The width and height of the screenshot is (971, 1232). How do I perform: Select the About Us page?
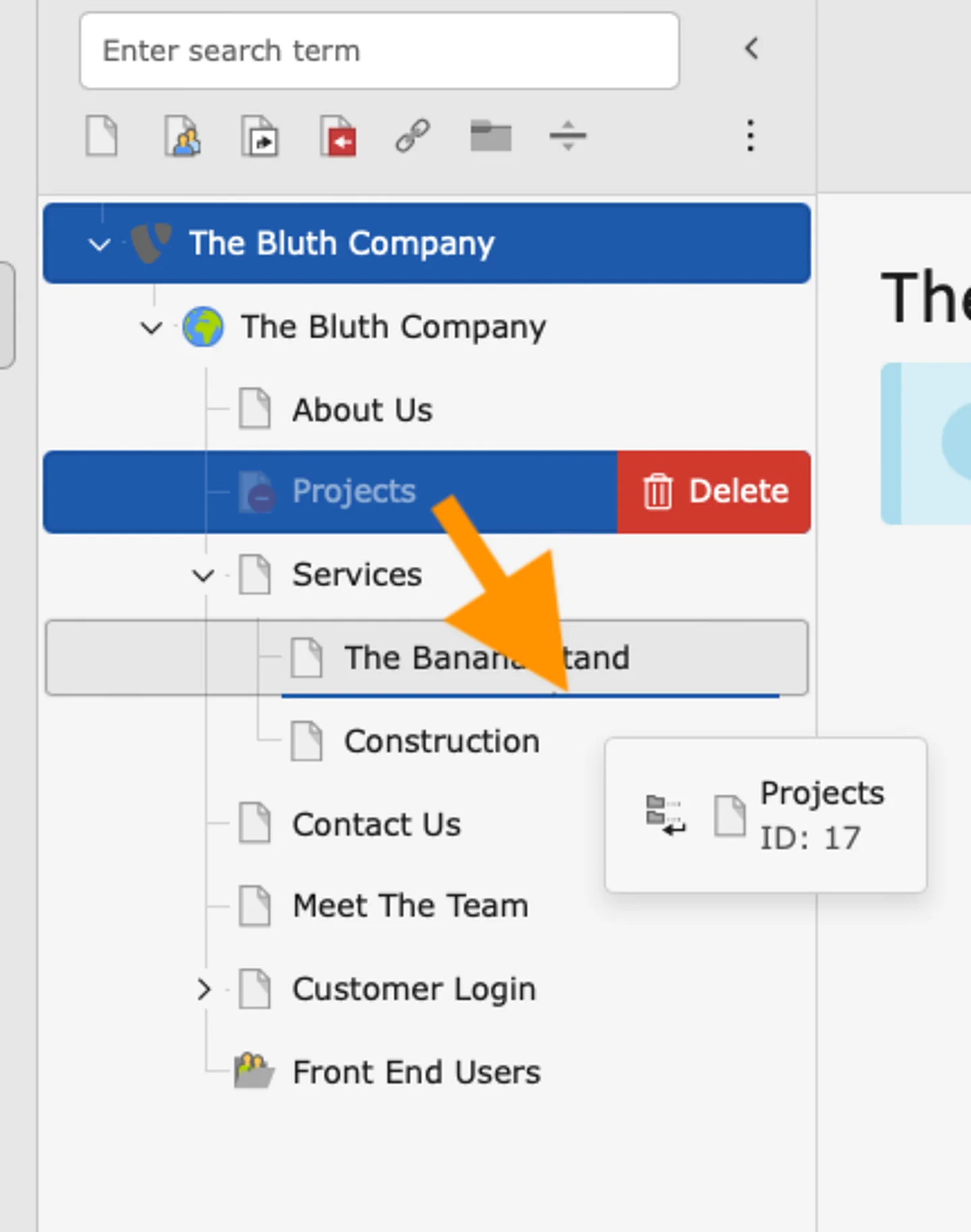[x=362, y=410]
